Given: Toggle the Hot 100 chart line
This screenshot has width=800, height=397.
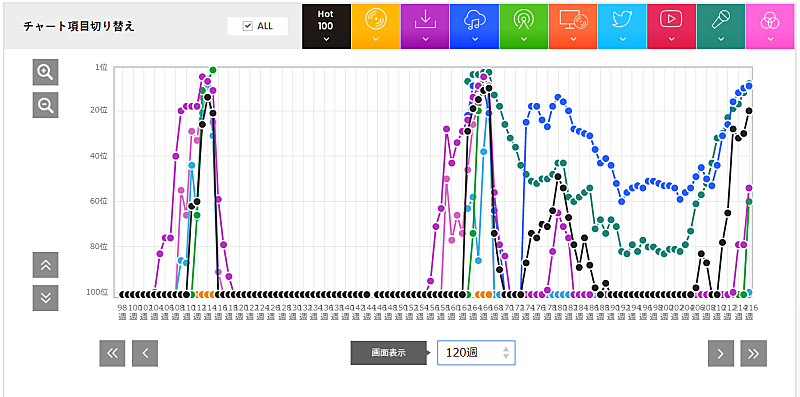Looking at the screenshot, I should point(326,27).
